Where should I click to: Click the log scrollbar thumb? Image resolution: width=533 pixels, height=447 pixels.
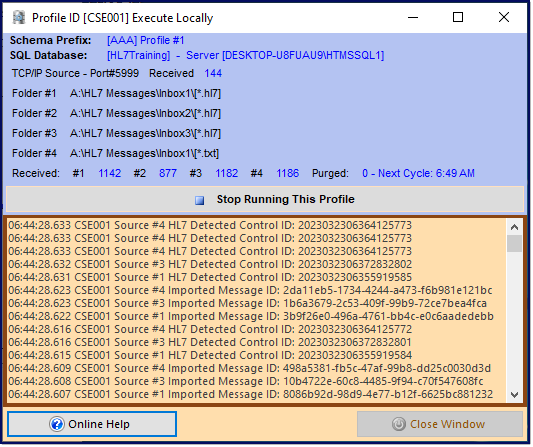click(514, 244)
